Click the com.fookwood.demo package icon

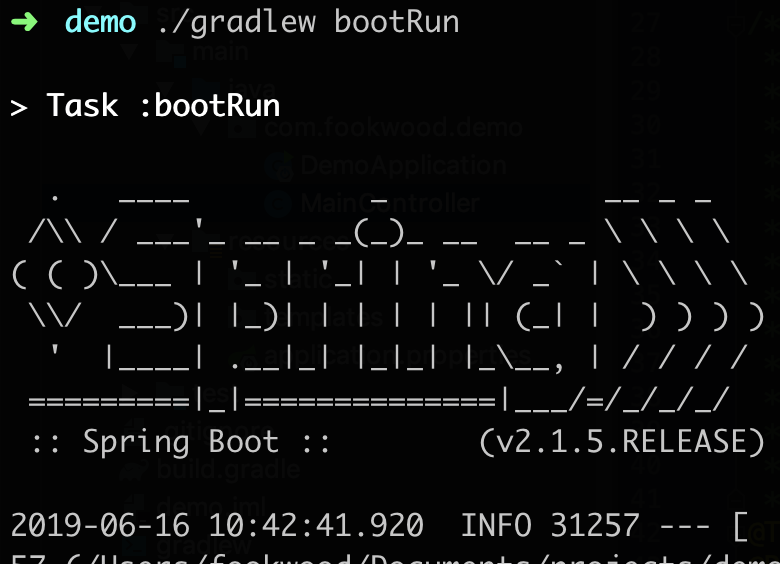coord(243,128)
